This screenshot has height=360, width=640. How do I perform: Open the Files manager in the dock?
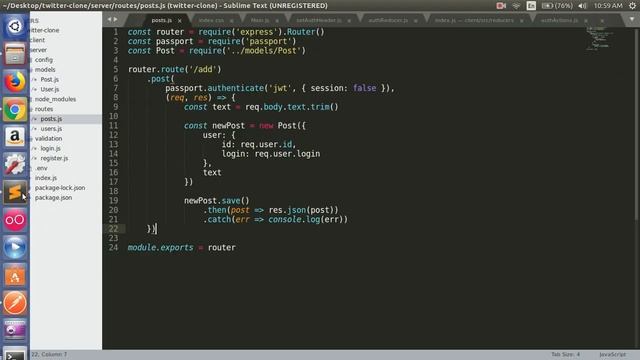tap(15, 54)
